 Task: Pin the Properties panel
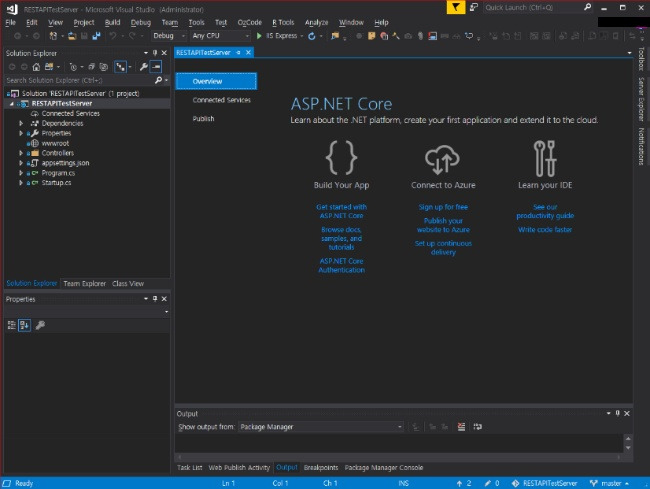pos(155,299)
